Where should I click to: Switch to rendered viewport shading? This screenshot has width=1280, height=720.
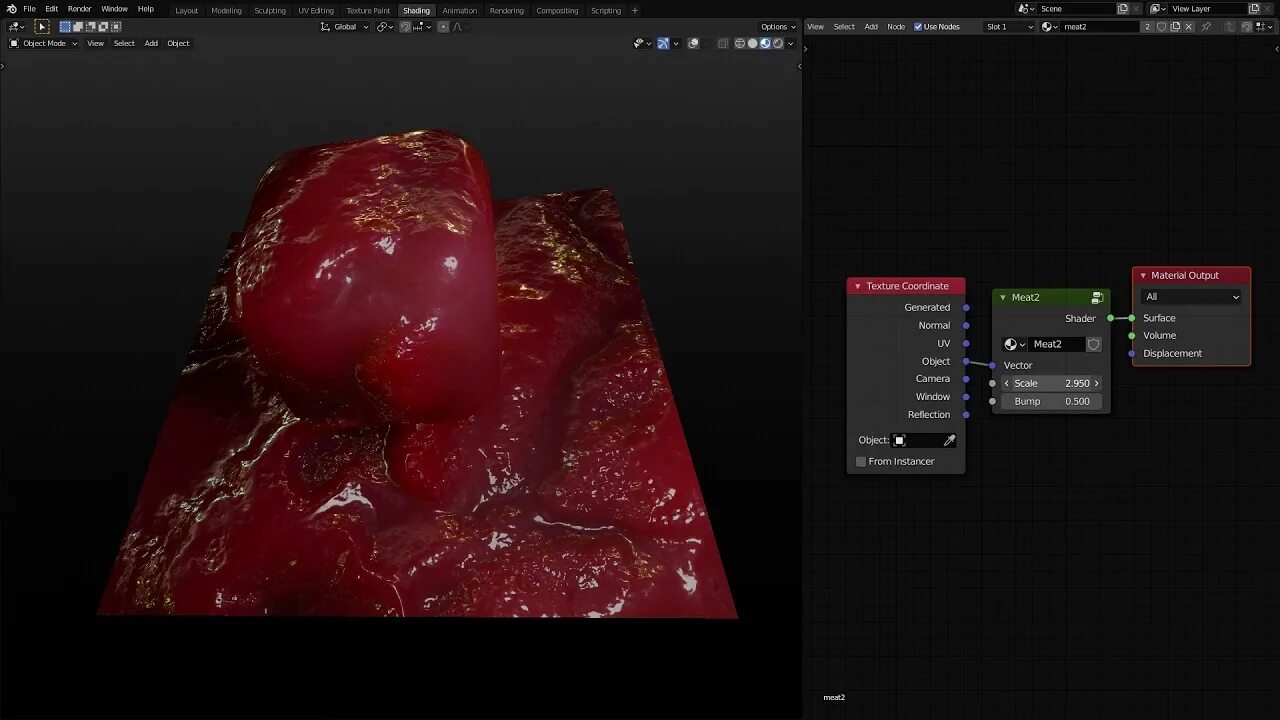pyautogui.click(x=778, y=43)
